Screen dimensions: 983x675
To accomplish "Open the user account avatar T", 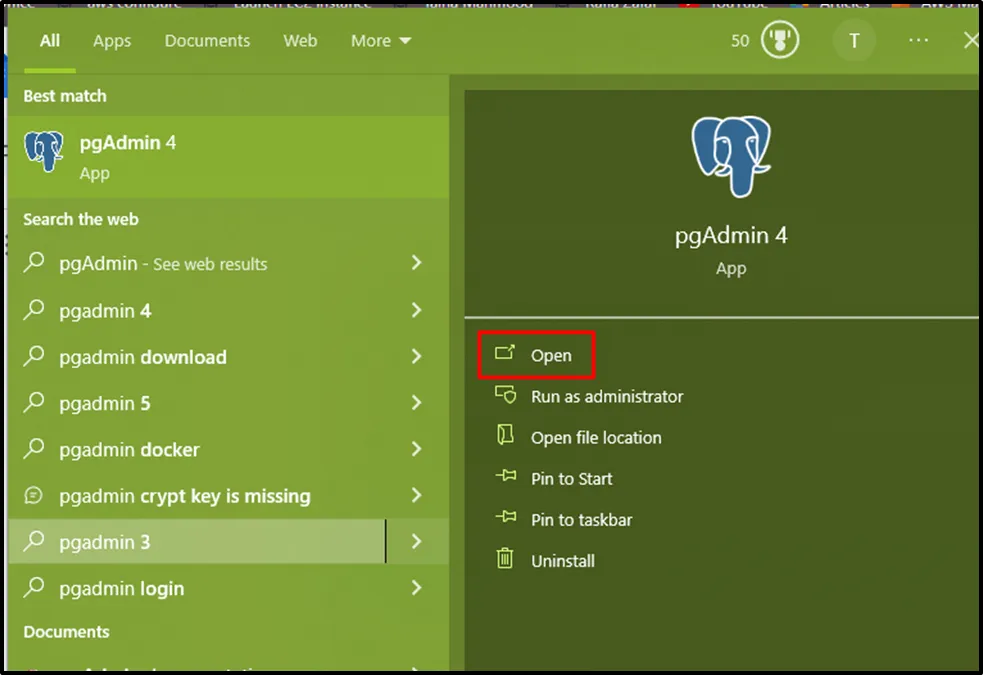I will click(853, 41).
